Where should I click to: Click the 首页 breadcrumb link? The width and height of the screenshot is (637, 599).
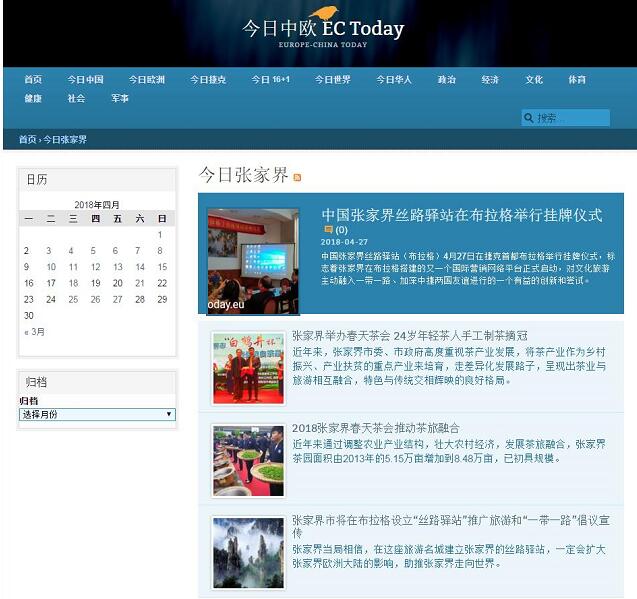click(x=27, y=139)
